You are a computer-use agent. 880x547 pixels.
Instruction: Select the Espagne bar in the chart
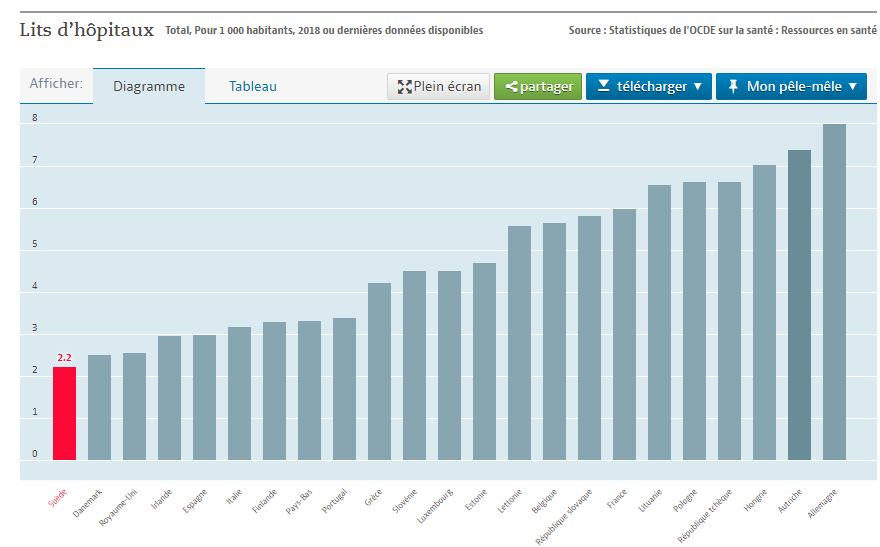pos(204,397)
